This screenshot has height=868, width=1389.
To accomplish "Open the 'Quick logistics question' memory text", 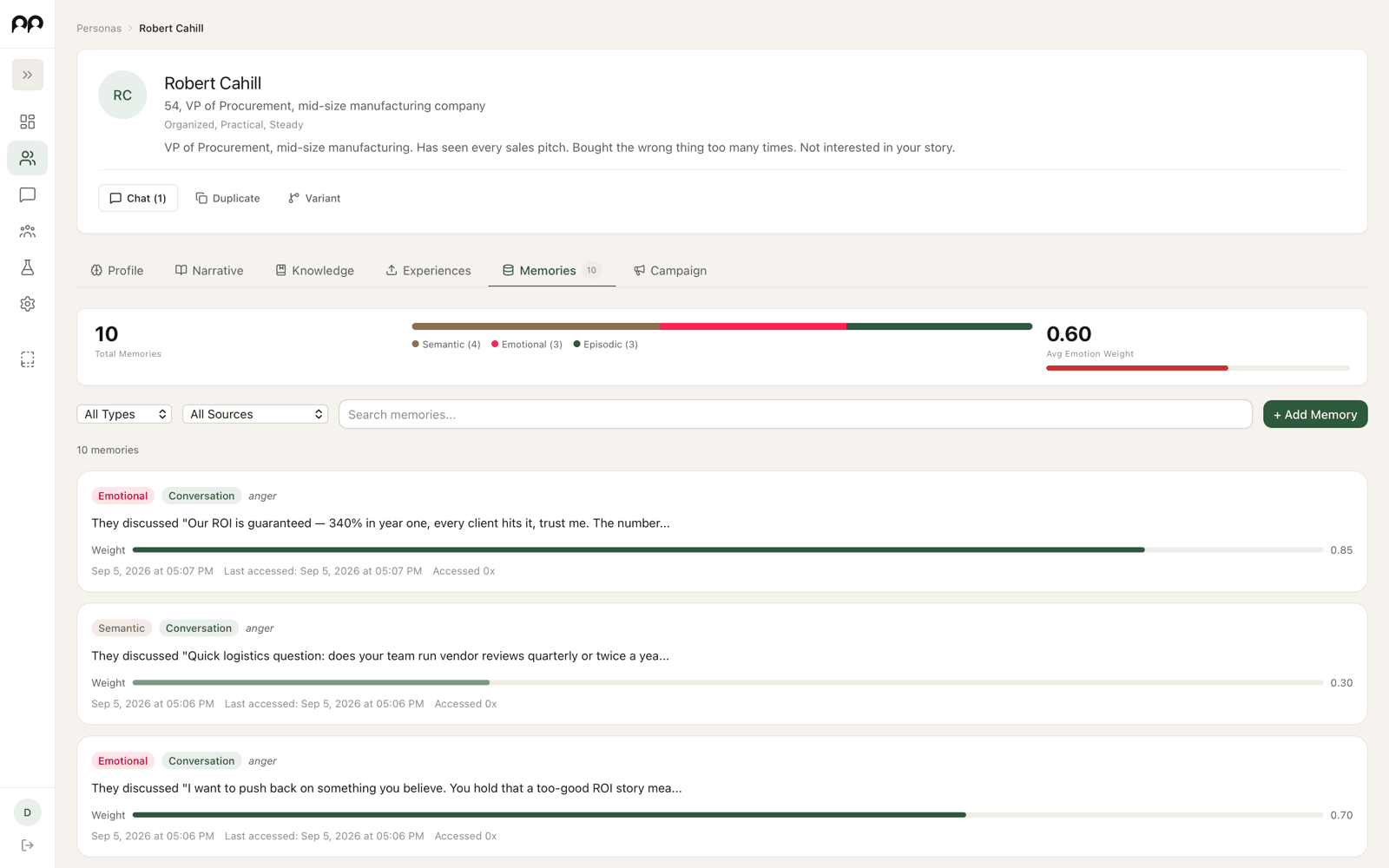I will coord(380,656).
